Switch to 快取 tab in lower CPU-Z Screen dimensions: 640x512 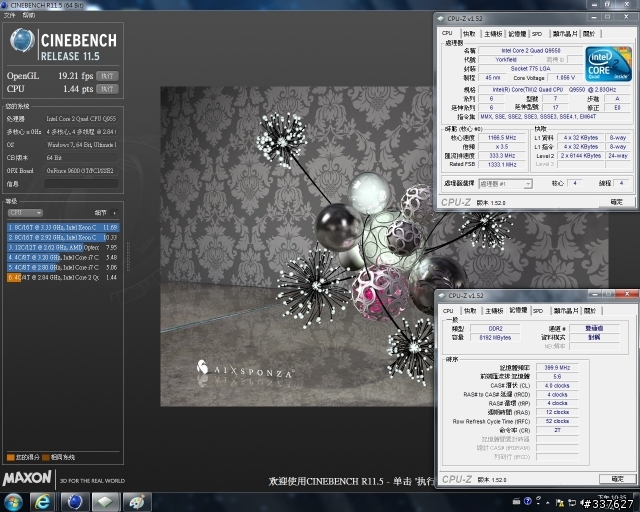(470, 311)
